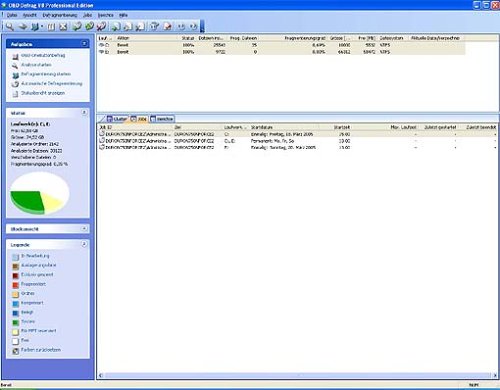
Task: Click the Fragmentiert red legend swatch
Action: click(x=15, y=285)
